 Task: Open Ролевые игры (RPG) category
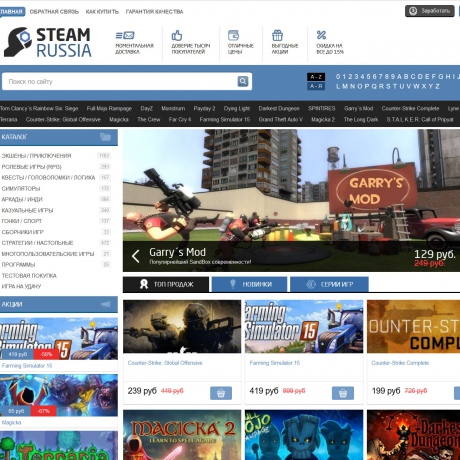31,167
